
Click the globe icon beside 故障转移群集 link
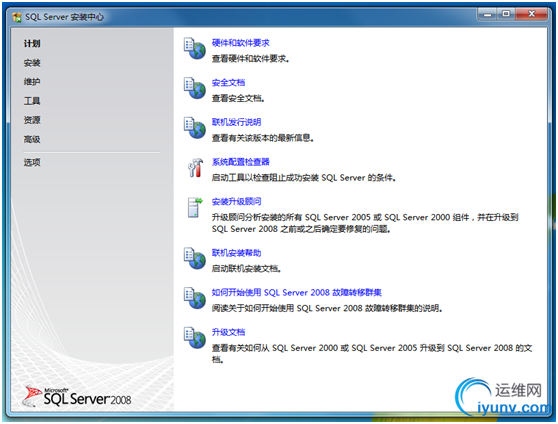(x=195, y=298)
